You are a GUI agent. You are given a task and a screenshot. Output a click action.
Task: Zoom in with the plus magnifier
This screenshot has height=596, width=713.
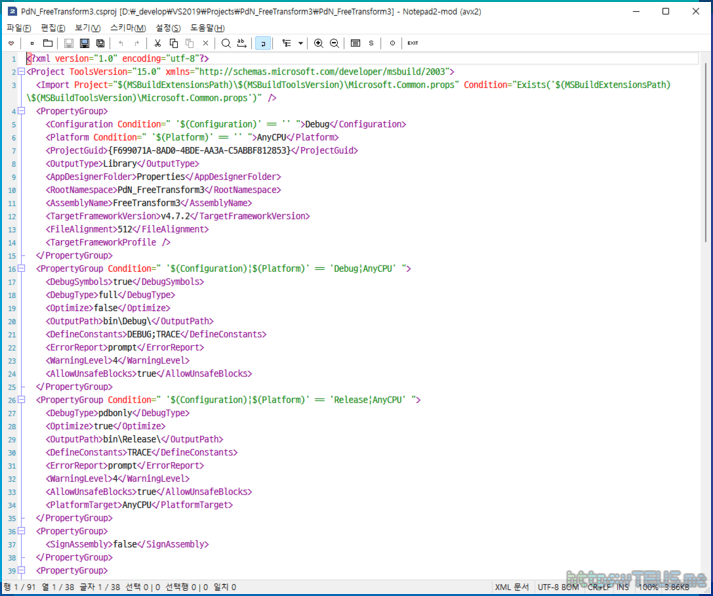tap(318, 43)
